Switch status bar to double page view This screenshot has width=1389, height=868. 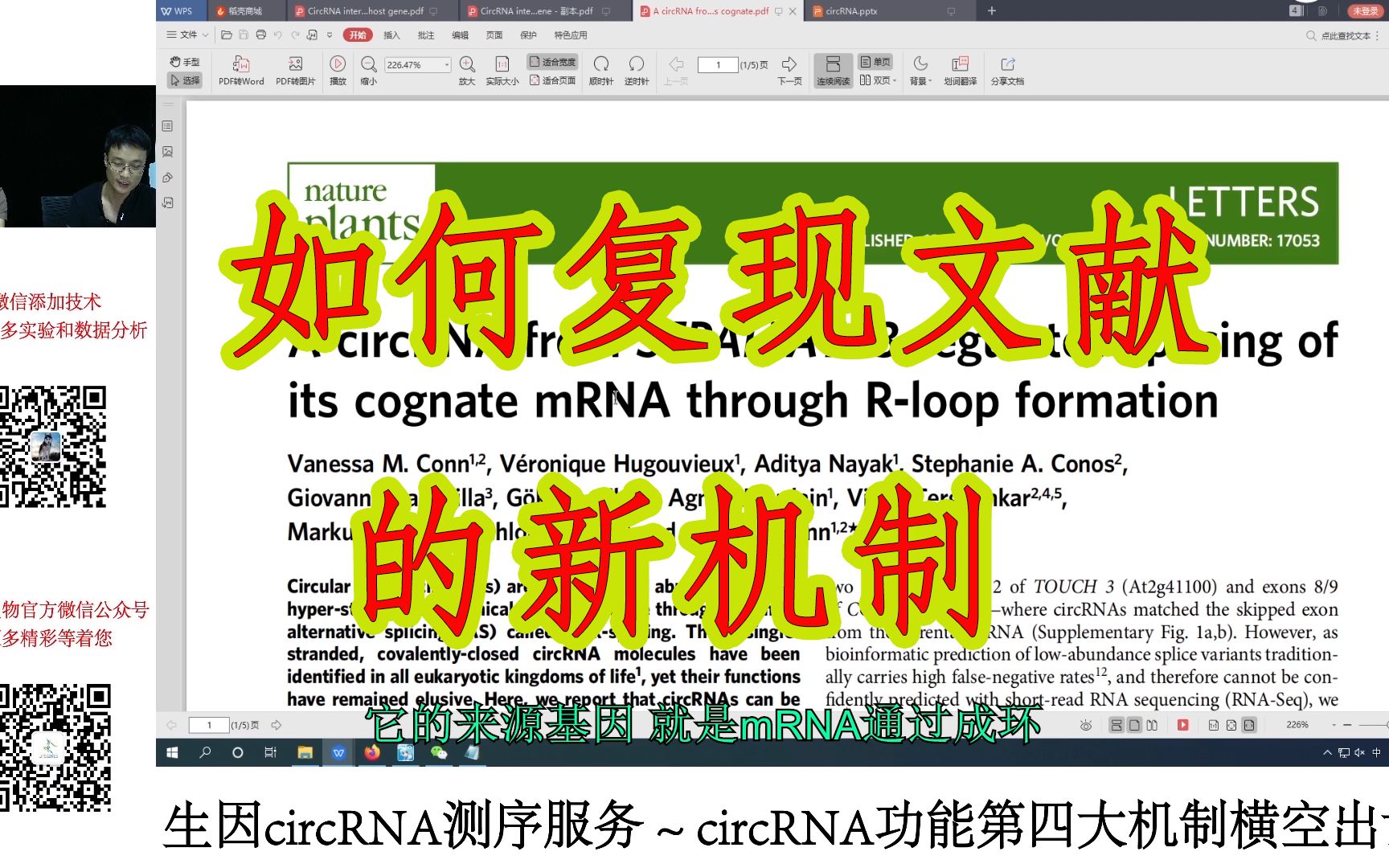(x=1152, y=725)
